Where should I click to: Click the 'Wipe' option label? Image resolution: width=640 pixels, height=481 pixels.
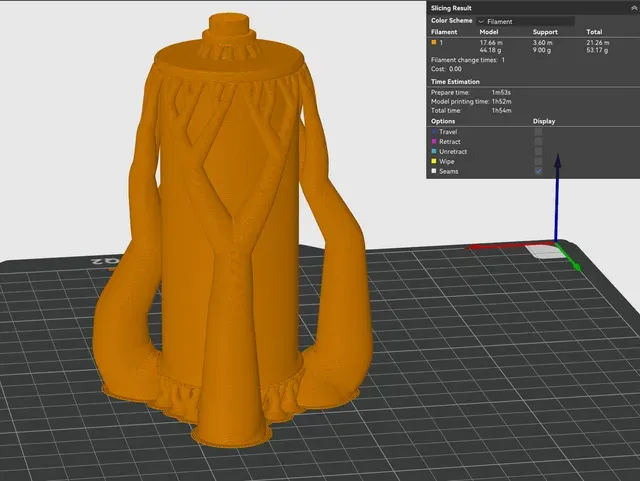pyautogui.click(x=447, y=161)
